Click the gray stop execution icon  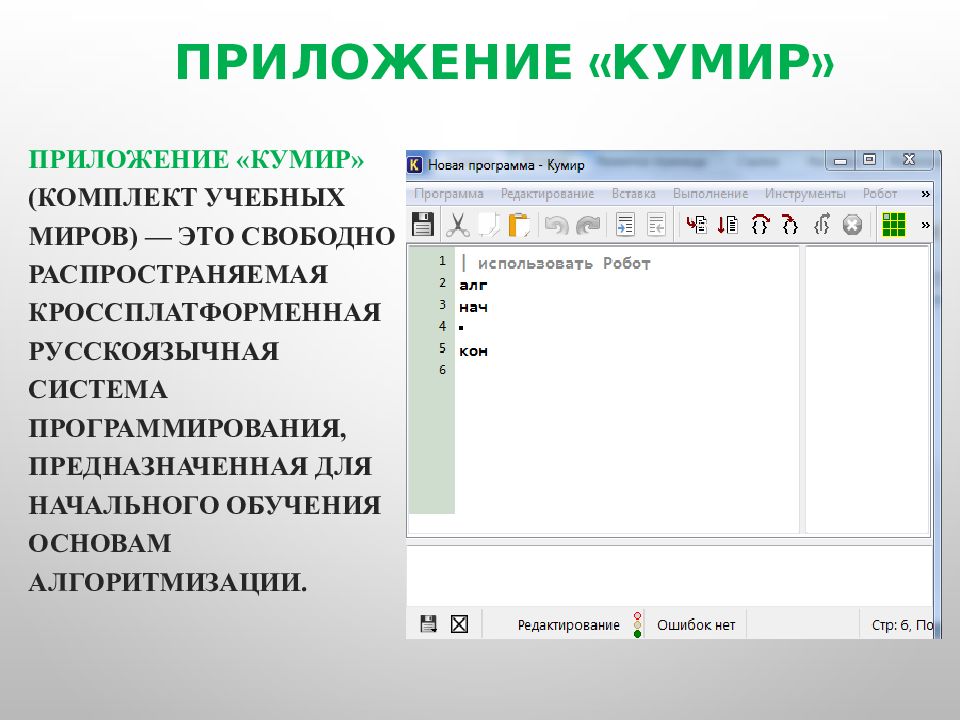pos(852,225)
